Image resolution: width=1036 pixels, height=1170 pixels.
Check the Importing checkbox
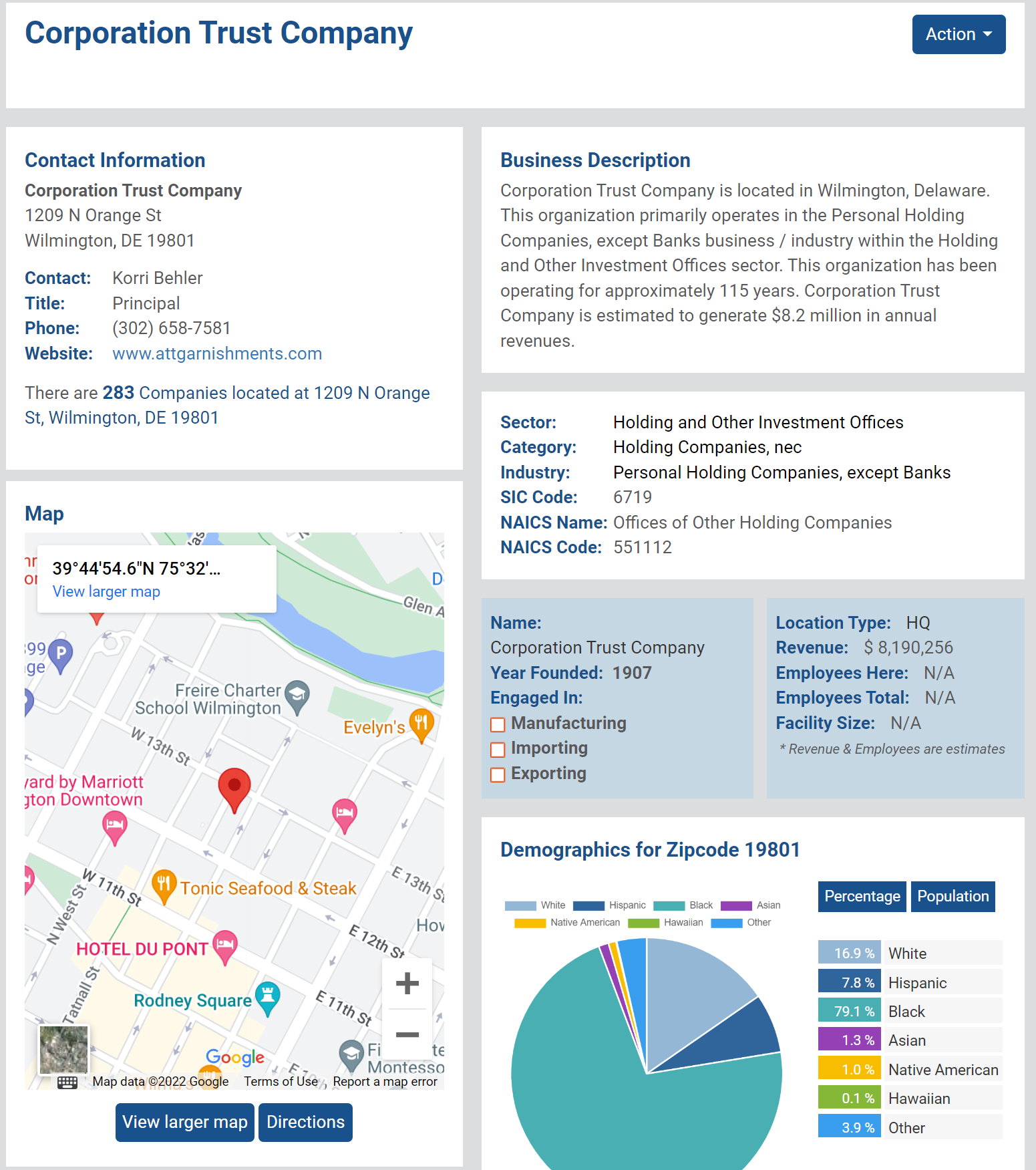(498, 750)
